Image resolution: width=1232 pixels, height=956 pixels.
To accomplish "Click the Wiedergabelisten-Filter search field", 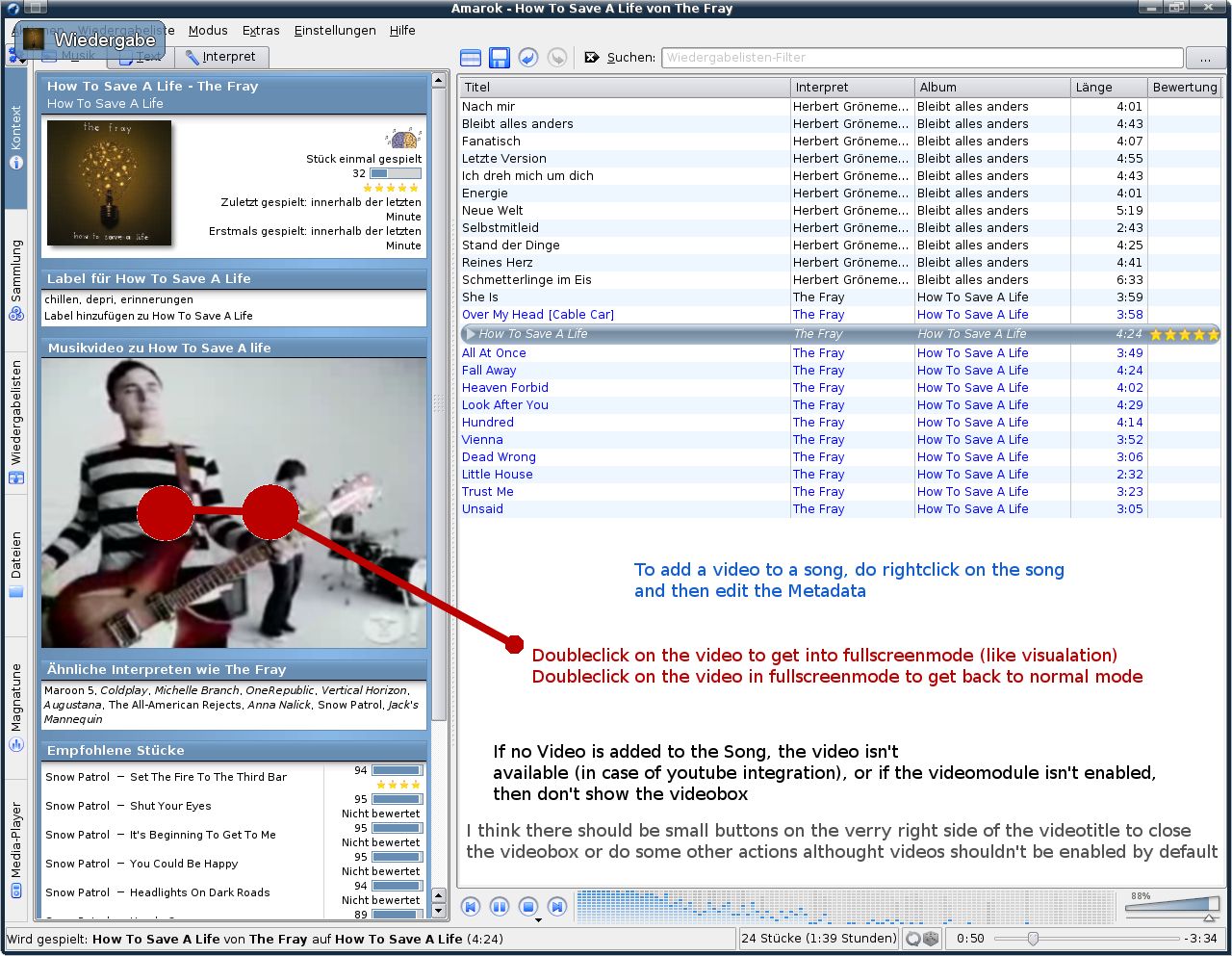I will (x=922, y=58).
